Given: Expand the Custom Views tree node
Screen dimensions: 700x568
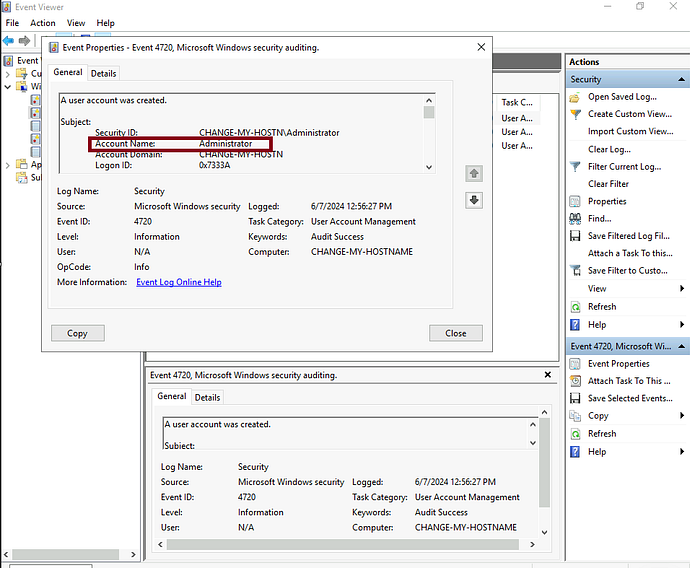Looking at the screenshot, I should pos(8,74).
